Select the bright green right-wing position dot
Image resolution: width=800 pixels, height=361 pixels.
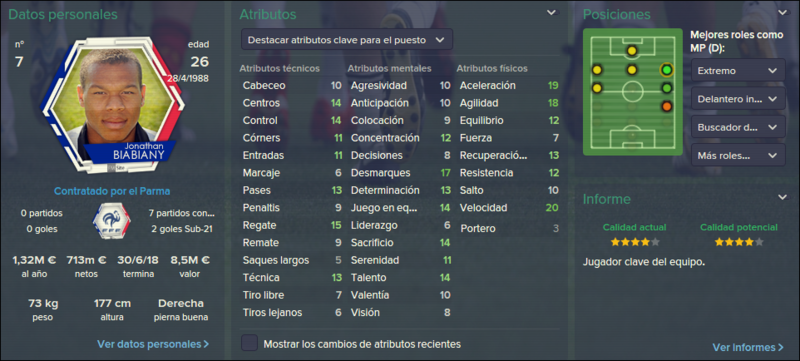coord(666,69)
